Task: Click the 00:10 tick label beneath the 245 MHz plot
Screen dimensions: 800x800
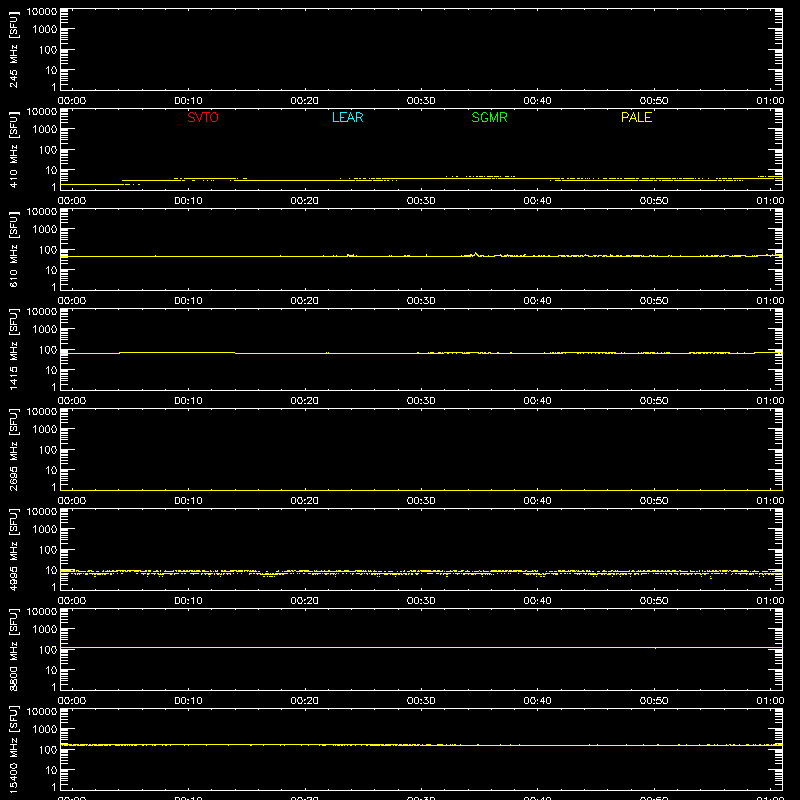Action: click(x=188, y=101)
